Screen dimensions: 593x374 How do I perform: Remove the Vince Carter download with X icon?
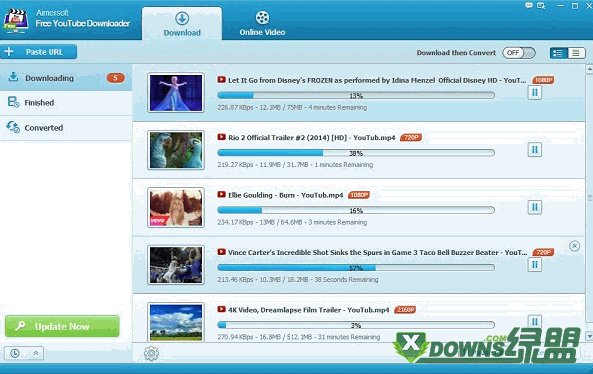574,246
